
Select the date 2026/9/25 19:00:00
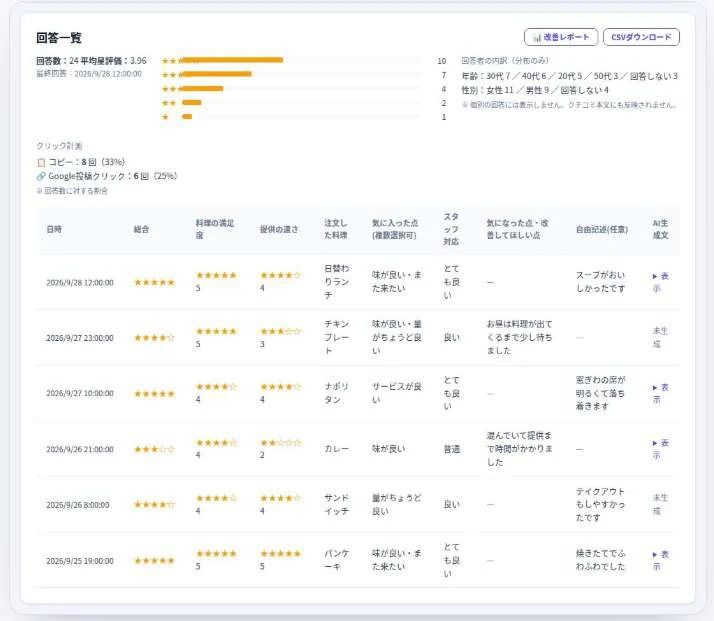[x=80, y=561]
